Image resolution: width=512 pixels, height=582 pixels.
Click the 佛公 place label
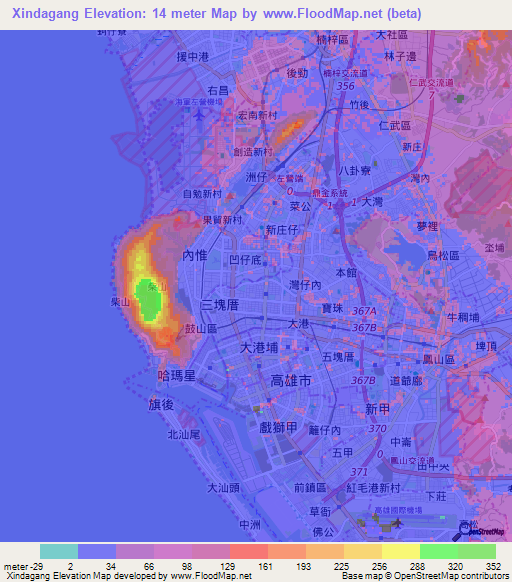point(323,532)
